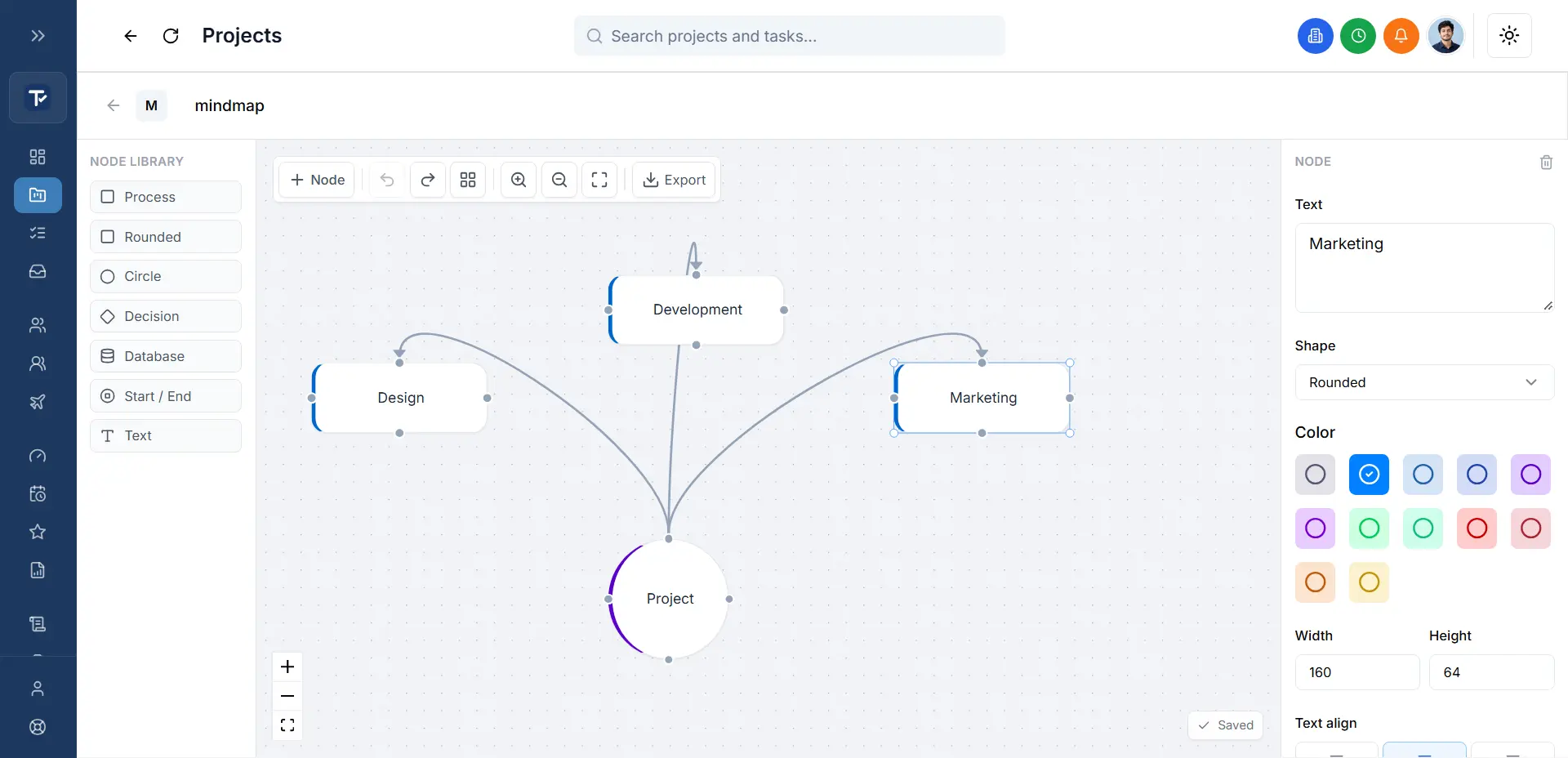The image size is (1568, 758).
Task: Click the Redo arrow in canvas toolbar
Action: pyautogui.click(x=427, y=180)
